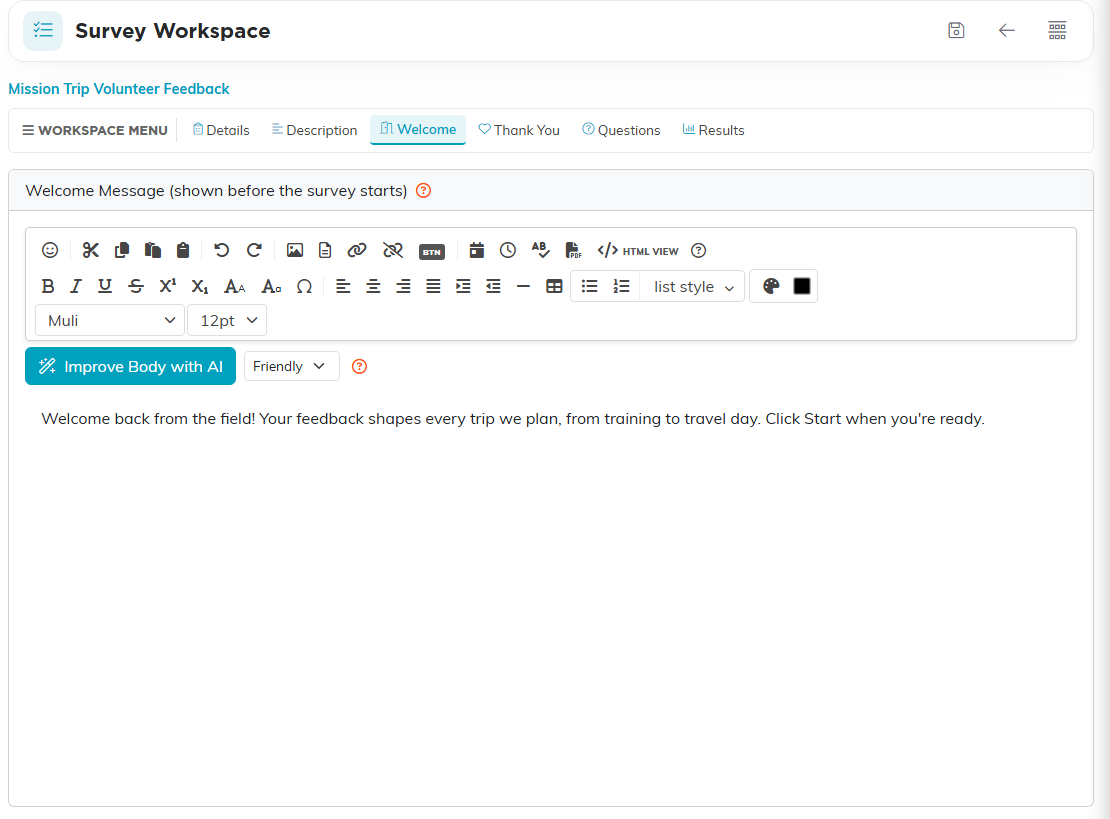Click the paste icon beside copy
The image size is (1110, 819).
pos(152,250)
